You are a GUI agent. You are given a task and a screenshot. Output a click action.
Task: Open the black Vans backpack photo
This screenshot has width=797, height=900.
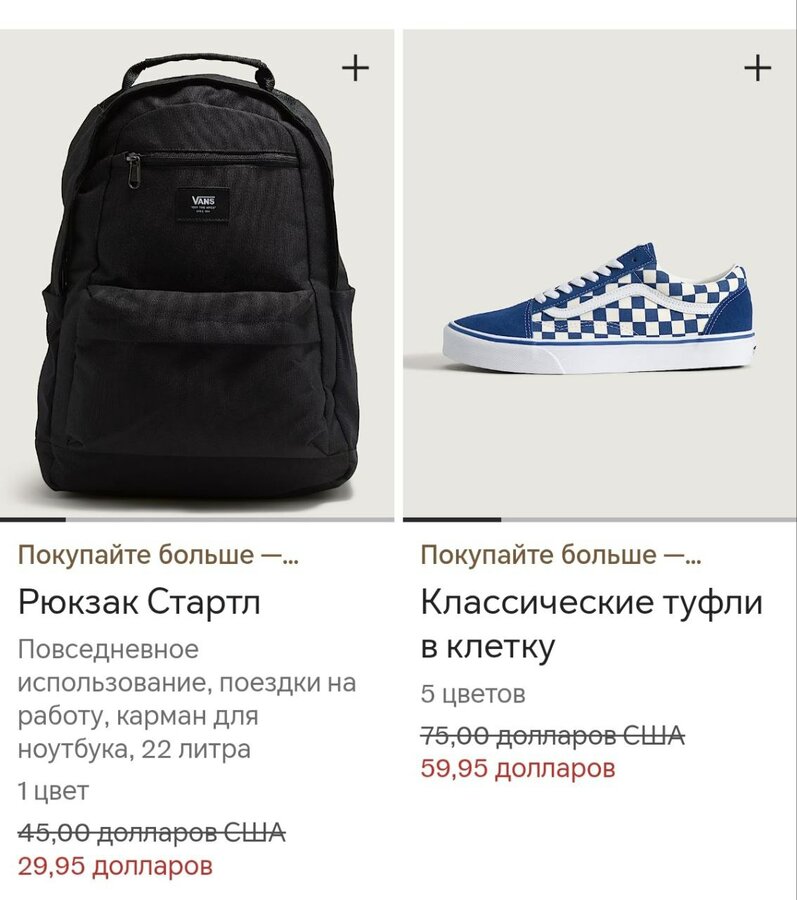click(x=197, y=274)
